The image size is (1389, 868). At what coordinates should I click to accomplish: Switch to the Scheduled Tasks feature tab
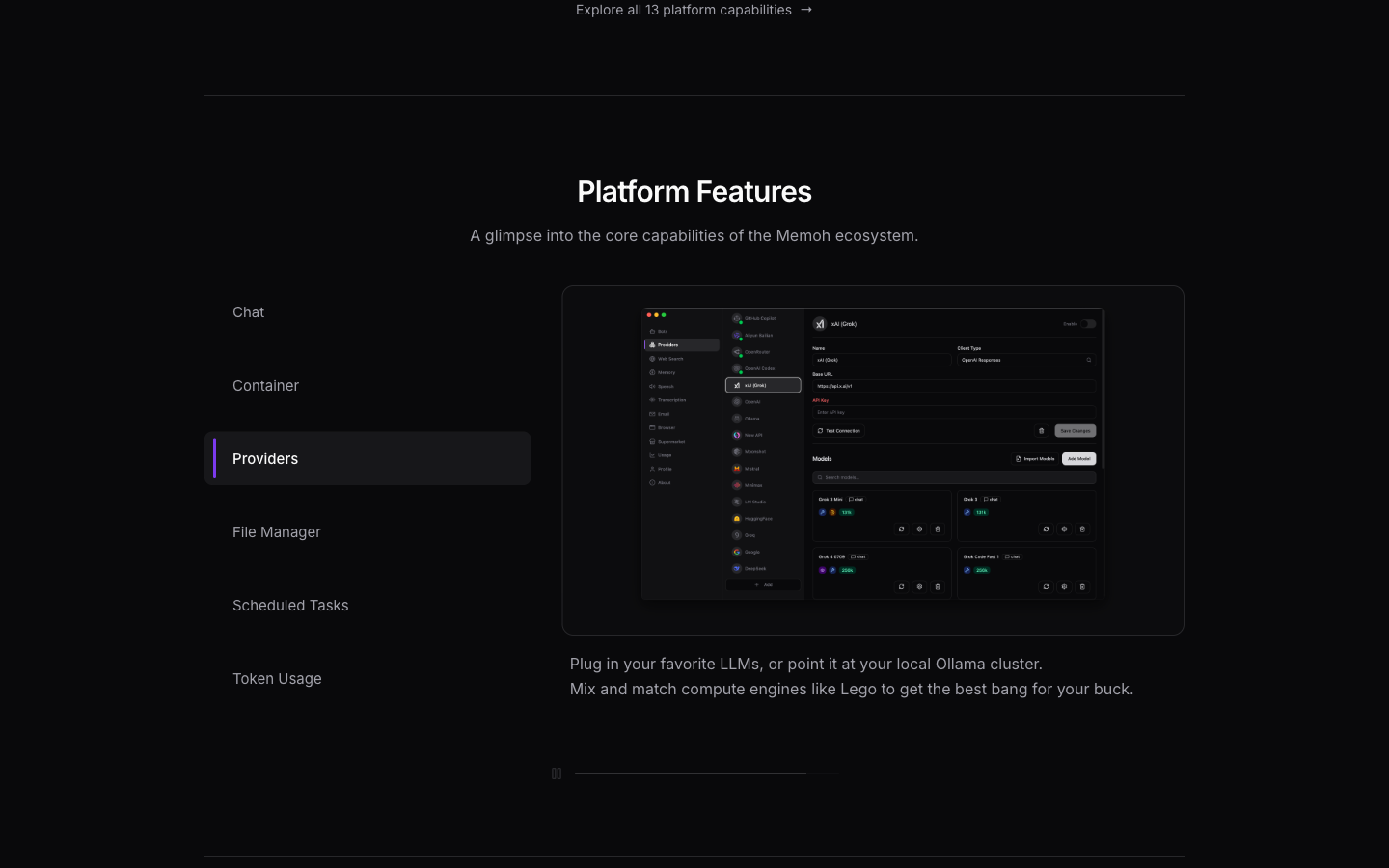(x=368, y=605)
